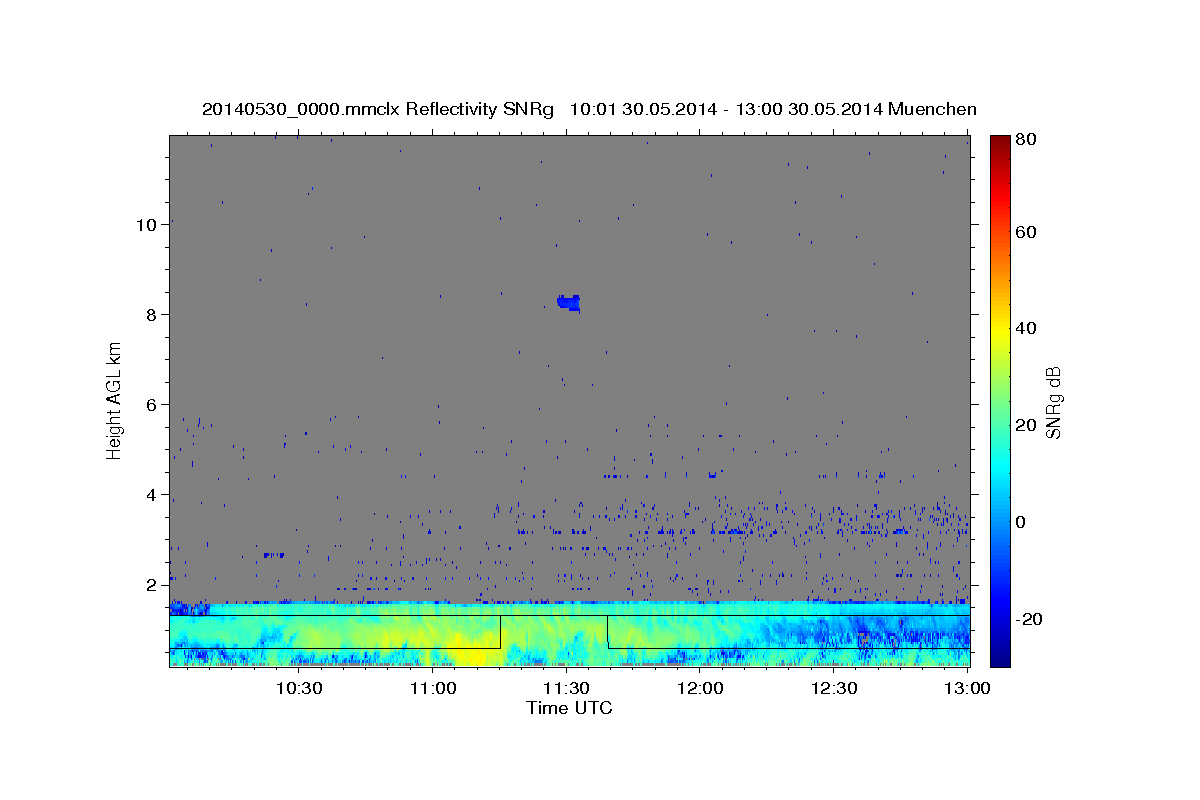Click the blue echo blob near 8 km

[569, 302]
